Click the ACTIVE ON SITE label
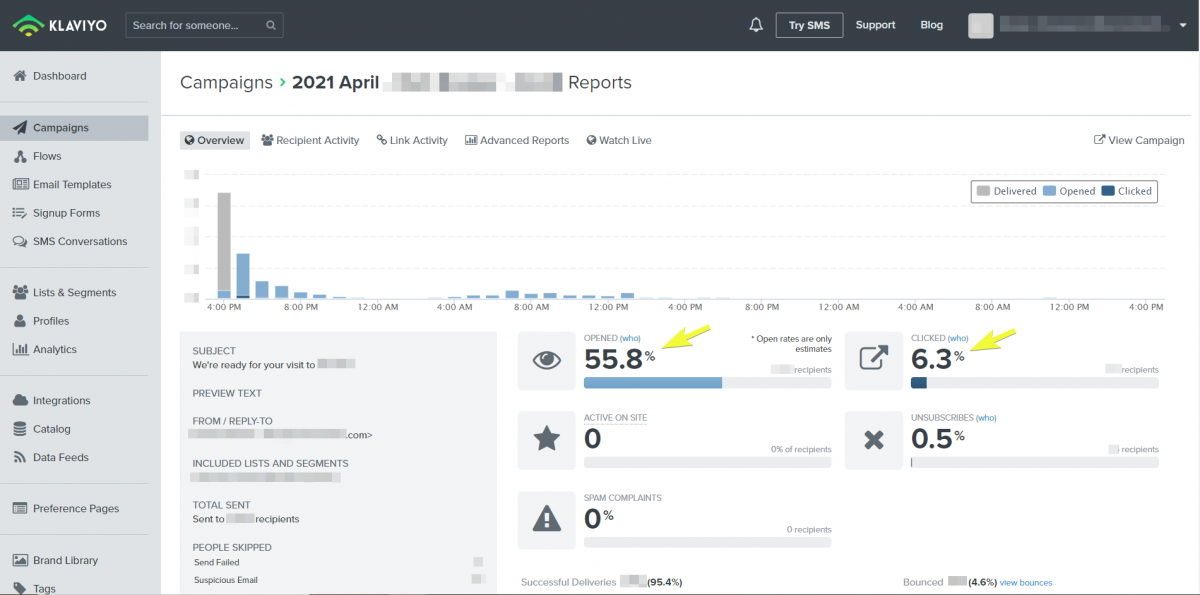1200x595 pixels. tap(615, 418)
